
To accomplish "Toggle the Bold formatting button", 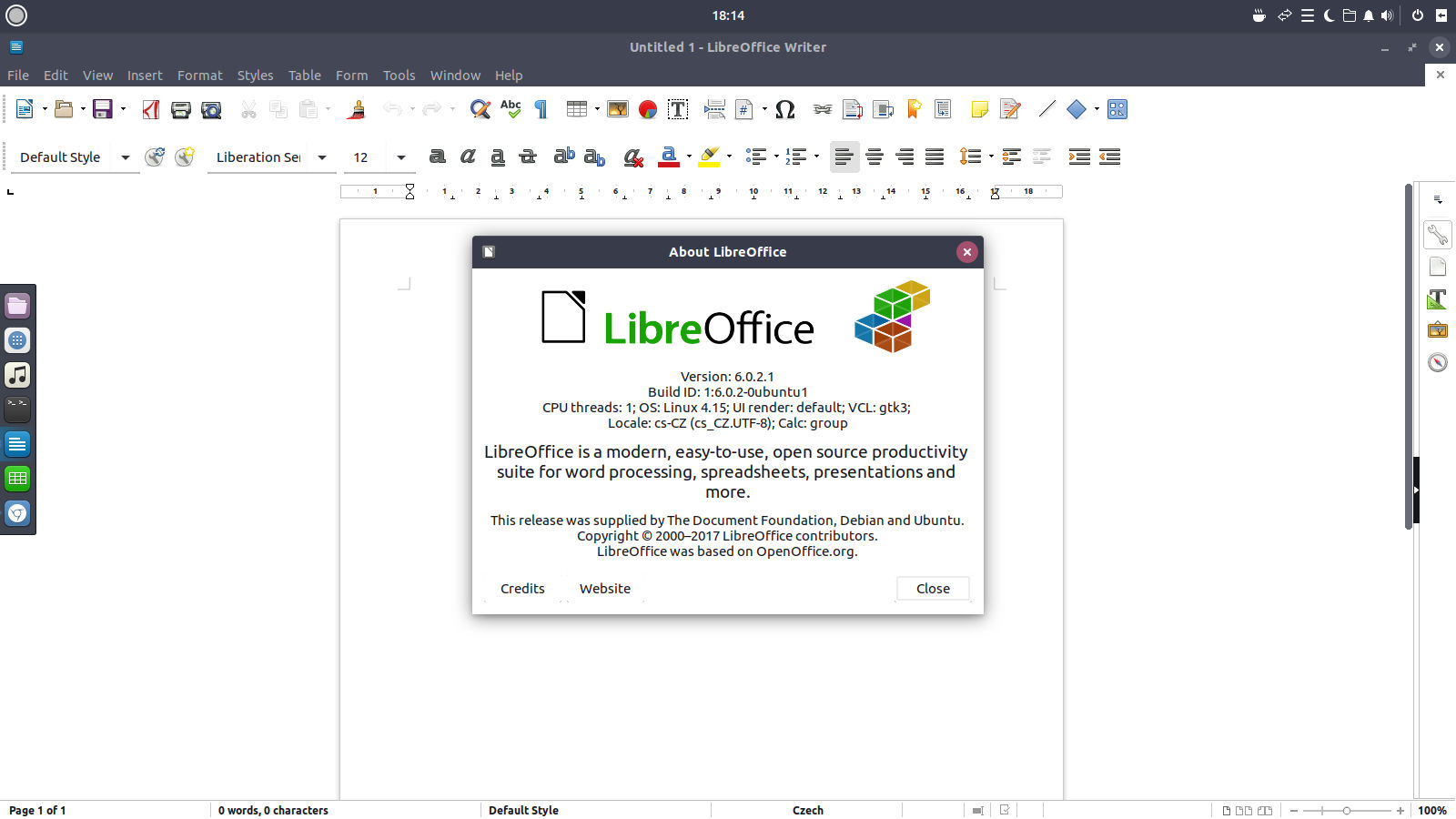I will tap(438, 157).
